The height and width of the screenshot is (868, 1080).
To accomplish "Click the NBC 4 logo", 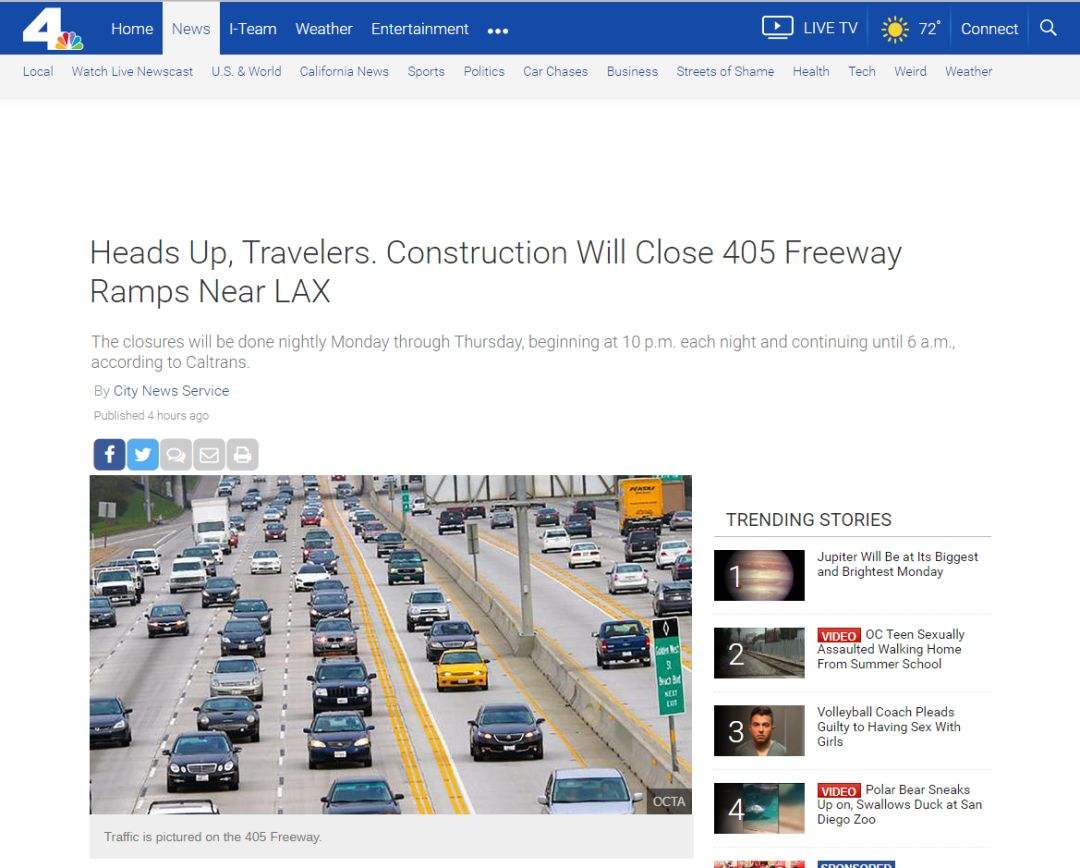I will [x=52, y=29].
